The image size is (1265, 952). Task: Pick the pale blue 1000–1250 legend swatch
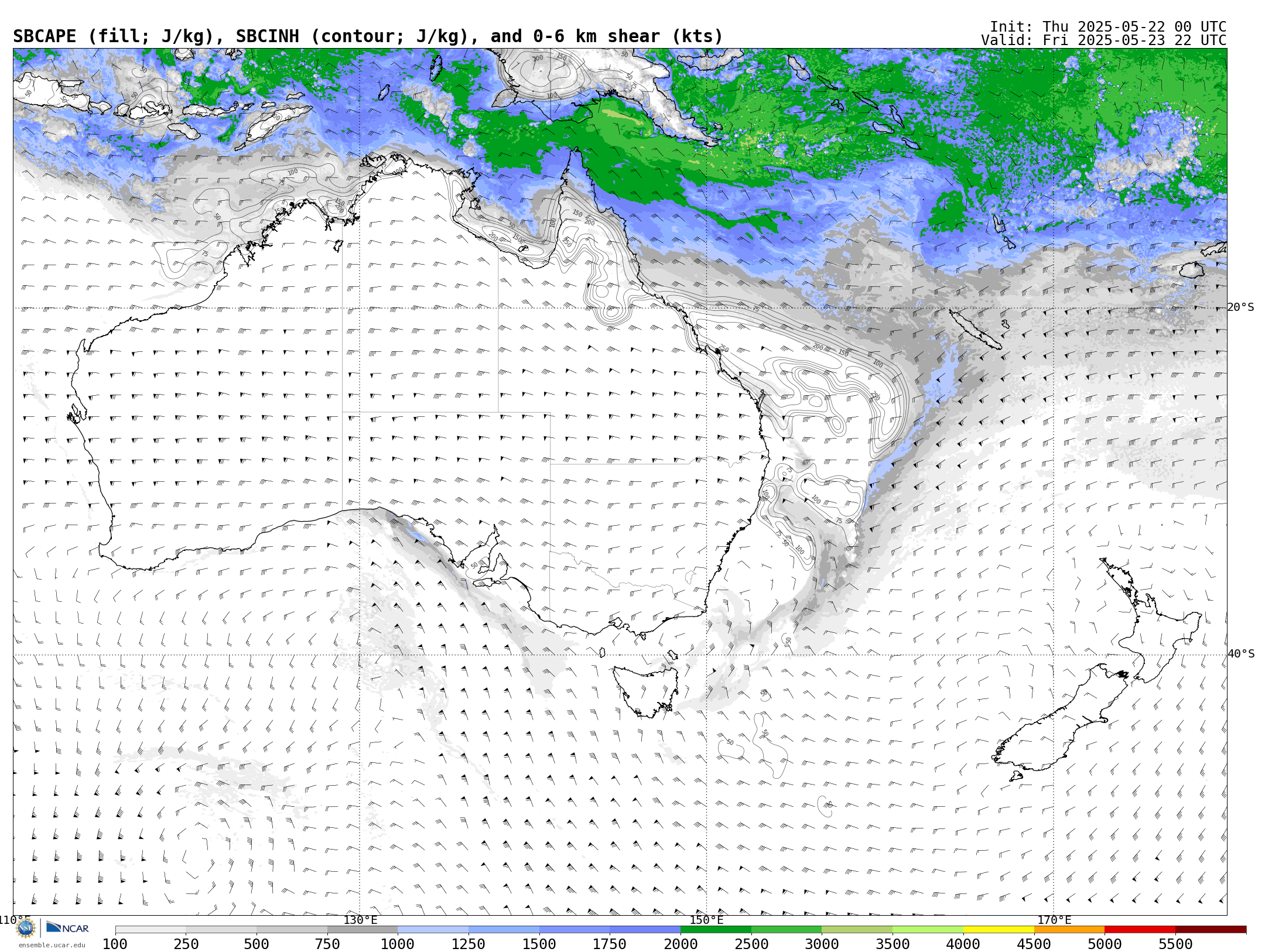pyautogui.click(x=433, y=930)
